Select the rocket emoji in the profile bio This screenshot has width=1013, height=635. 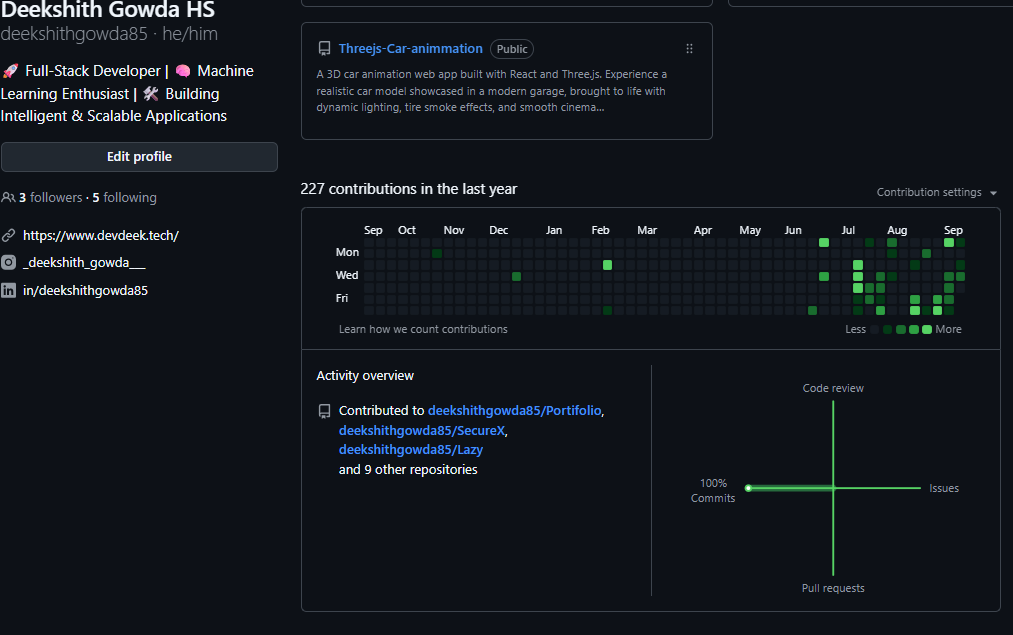[x=12, y=70]
